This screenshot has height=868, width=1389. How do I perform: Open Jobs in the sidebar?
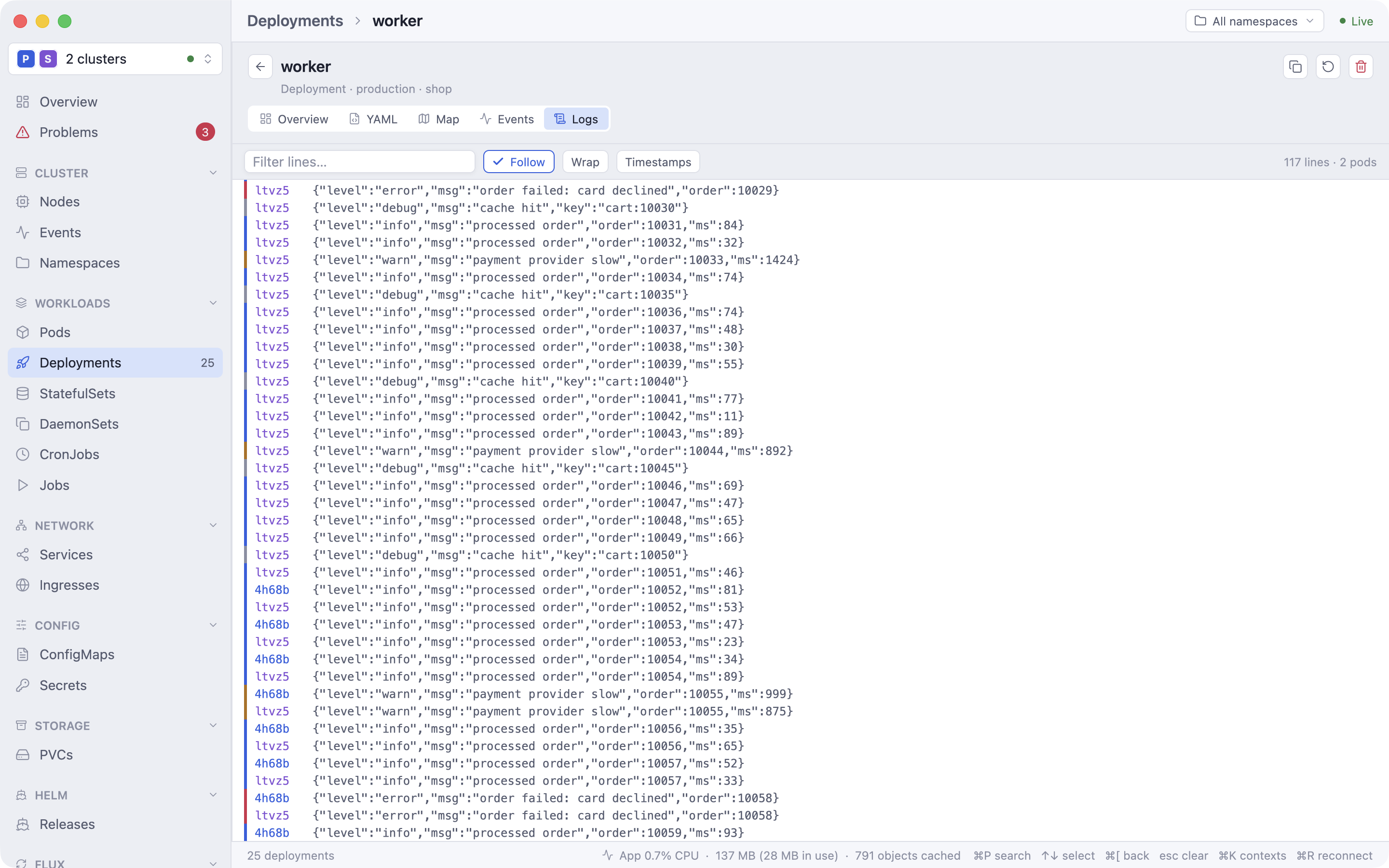115,485
